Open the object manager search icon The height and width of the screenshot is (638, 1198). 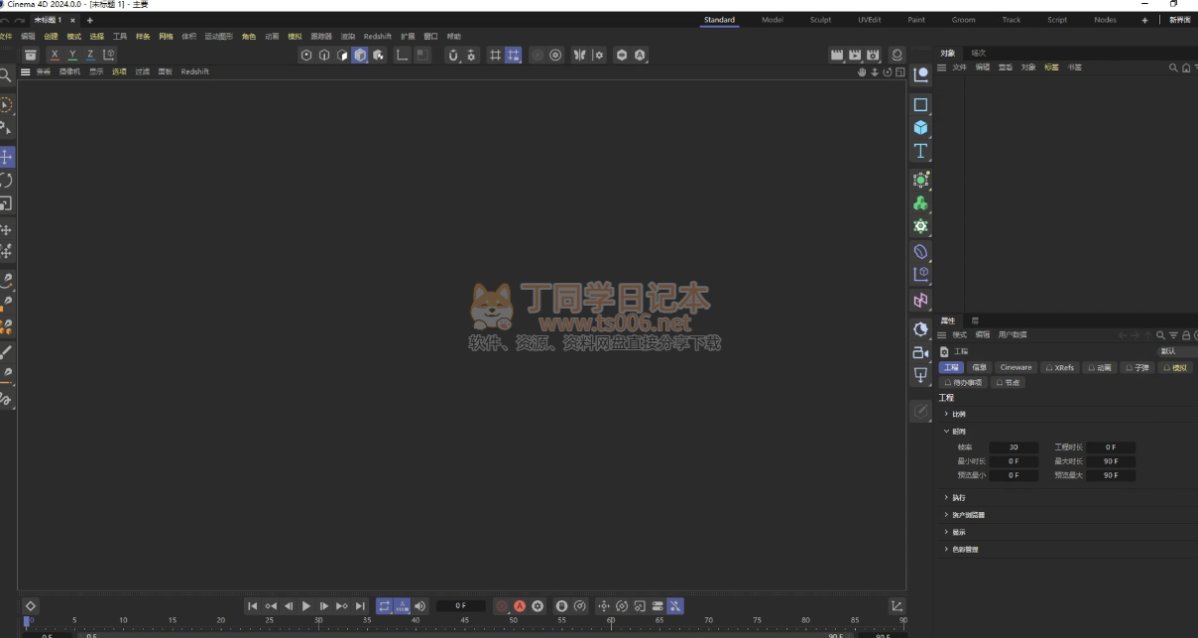click(x=1173, y=68)
